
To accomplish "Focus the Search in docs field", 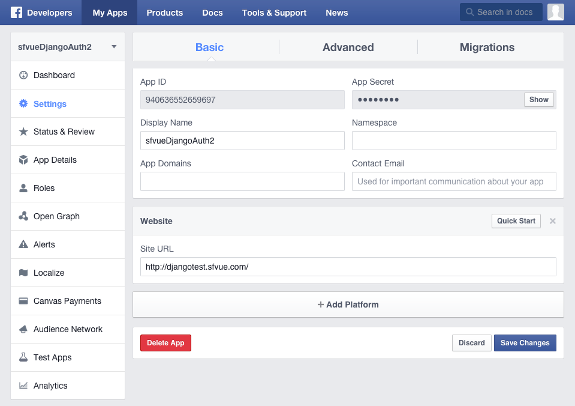I will (501, 12).
